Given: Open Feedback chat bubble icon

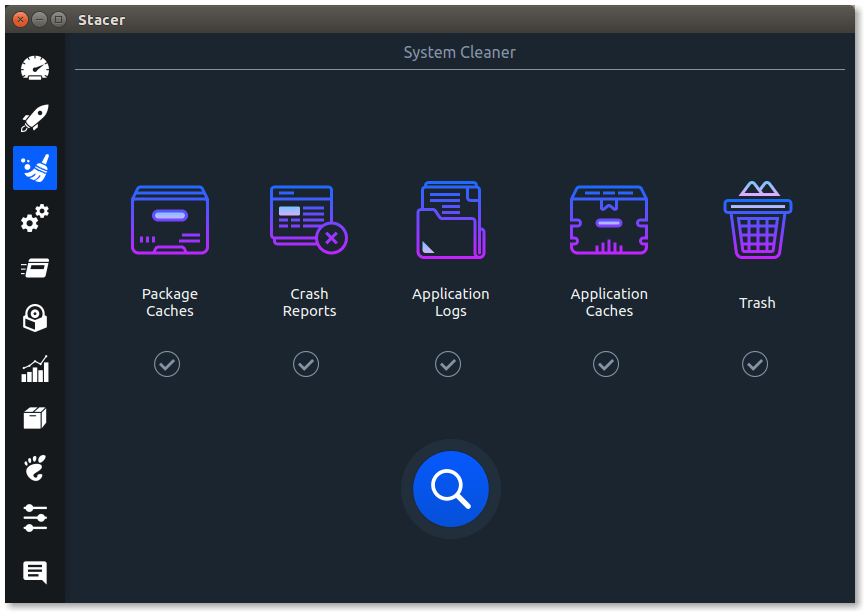Looking at the screenshot, I should 35,572.
